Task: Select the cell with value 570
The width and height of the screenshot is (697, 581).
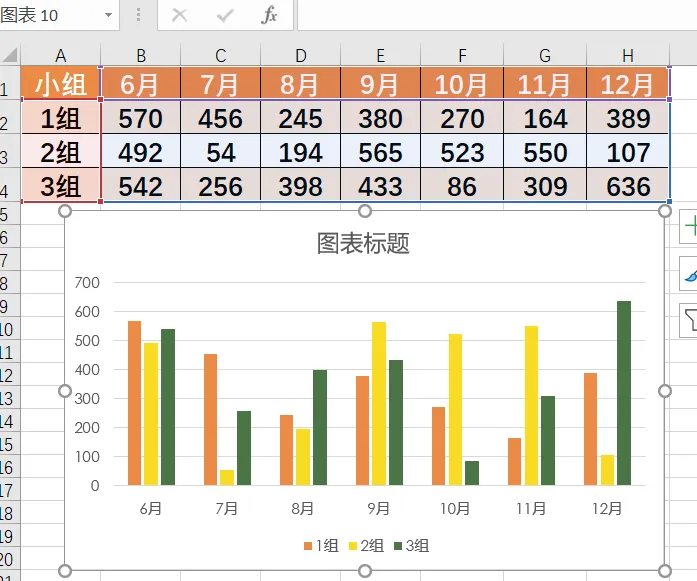Action: pyautogui.click(x=141, y=117)
